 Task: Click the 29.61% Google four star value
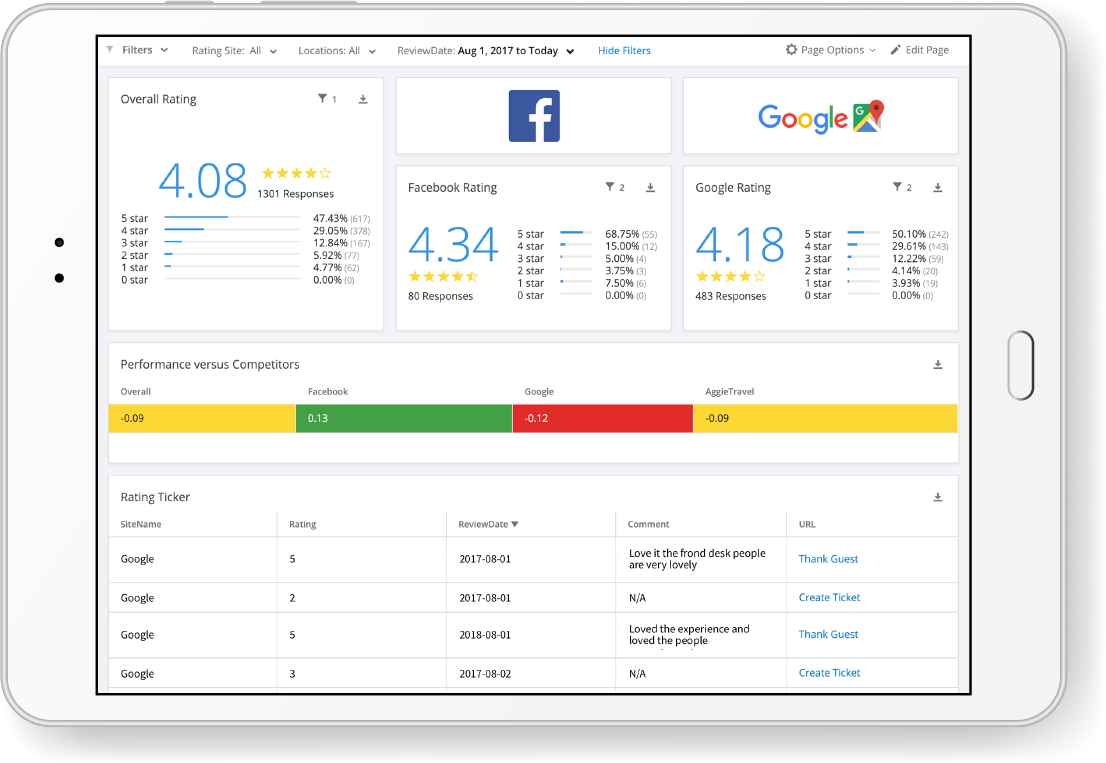(x=908, y=246)
